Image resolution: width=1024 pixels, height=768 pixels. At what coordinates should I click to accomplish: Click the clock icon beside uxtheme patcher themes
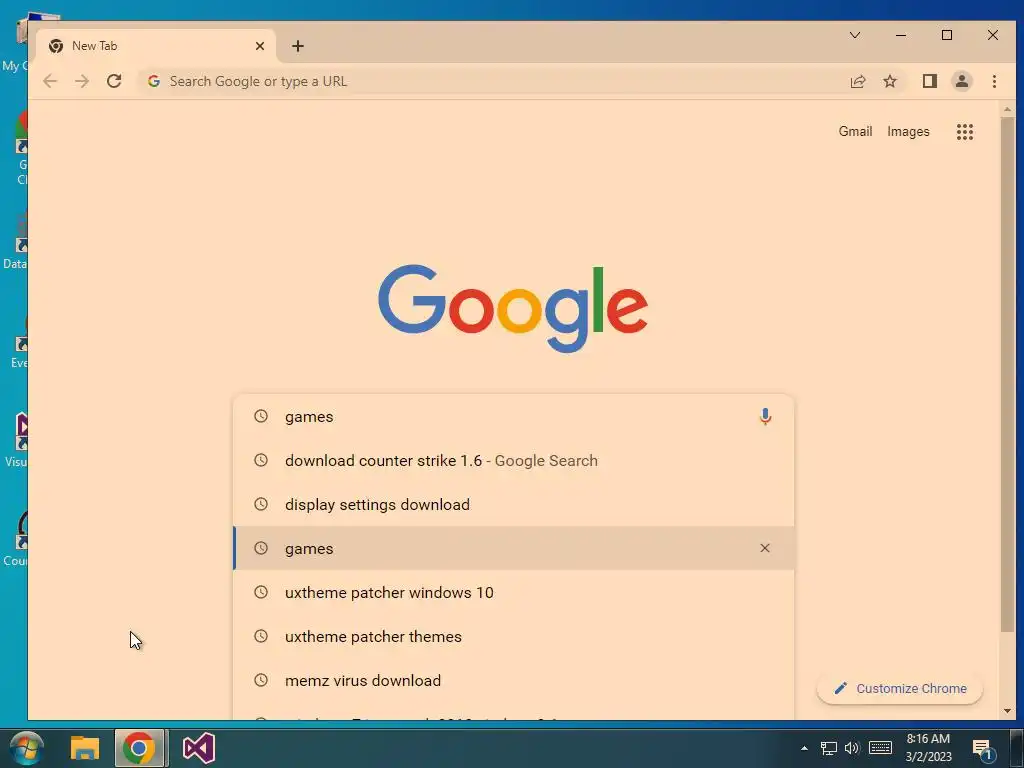pos(261,636)
